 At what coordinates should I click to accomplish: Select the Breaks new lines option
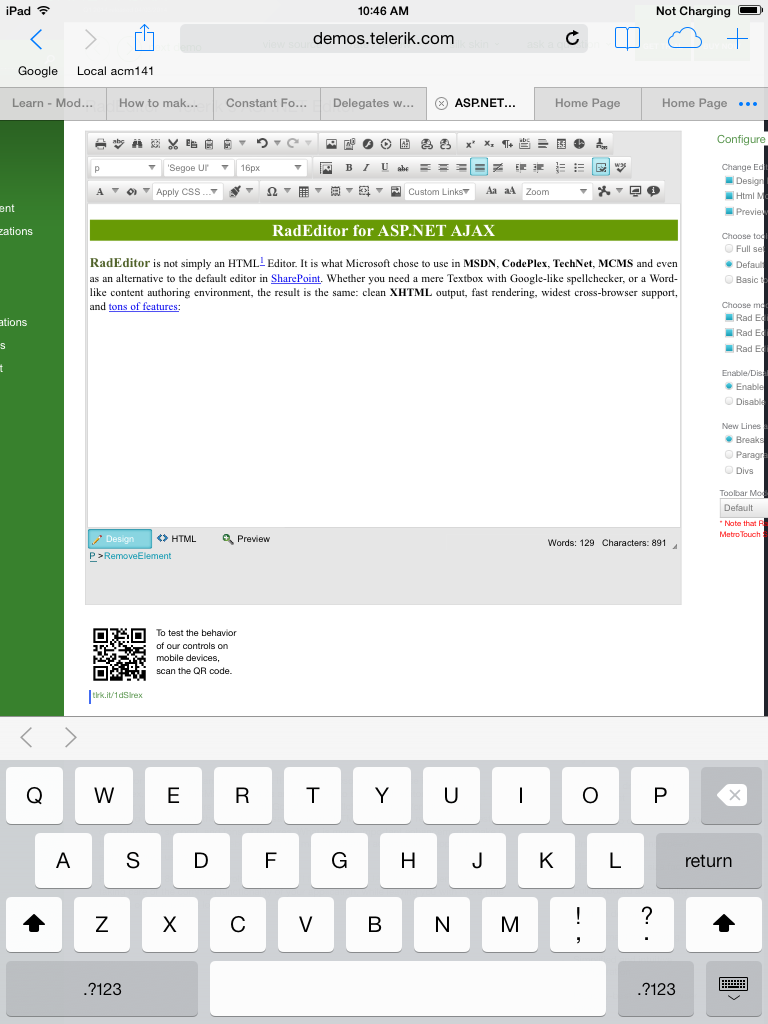tap(729, 440)
